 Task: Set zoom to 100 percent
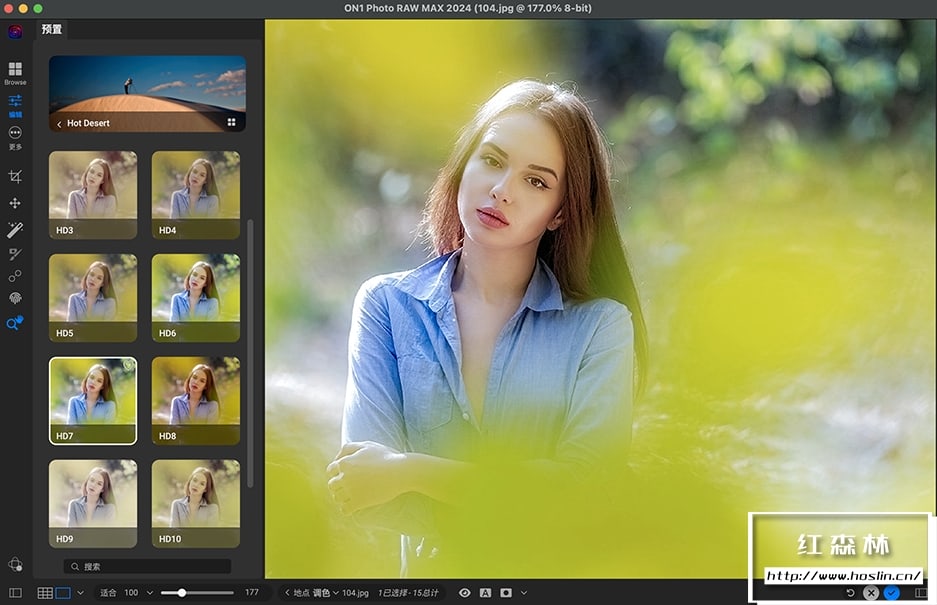[131, 592]
